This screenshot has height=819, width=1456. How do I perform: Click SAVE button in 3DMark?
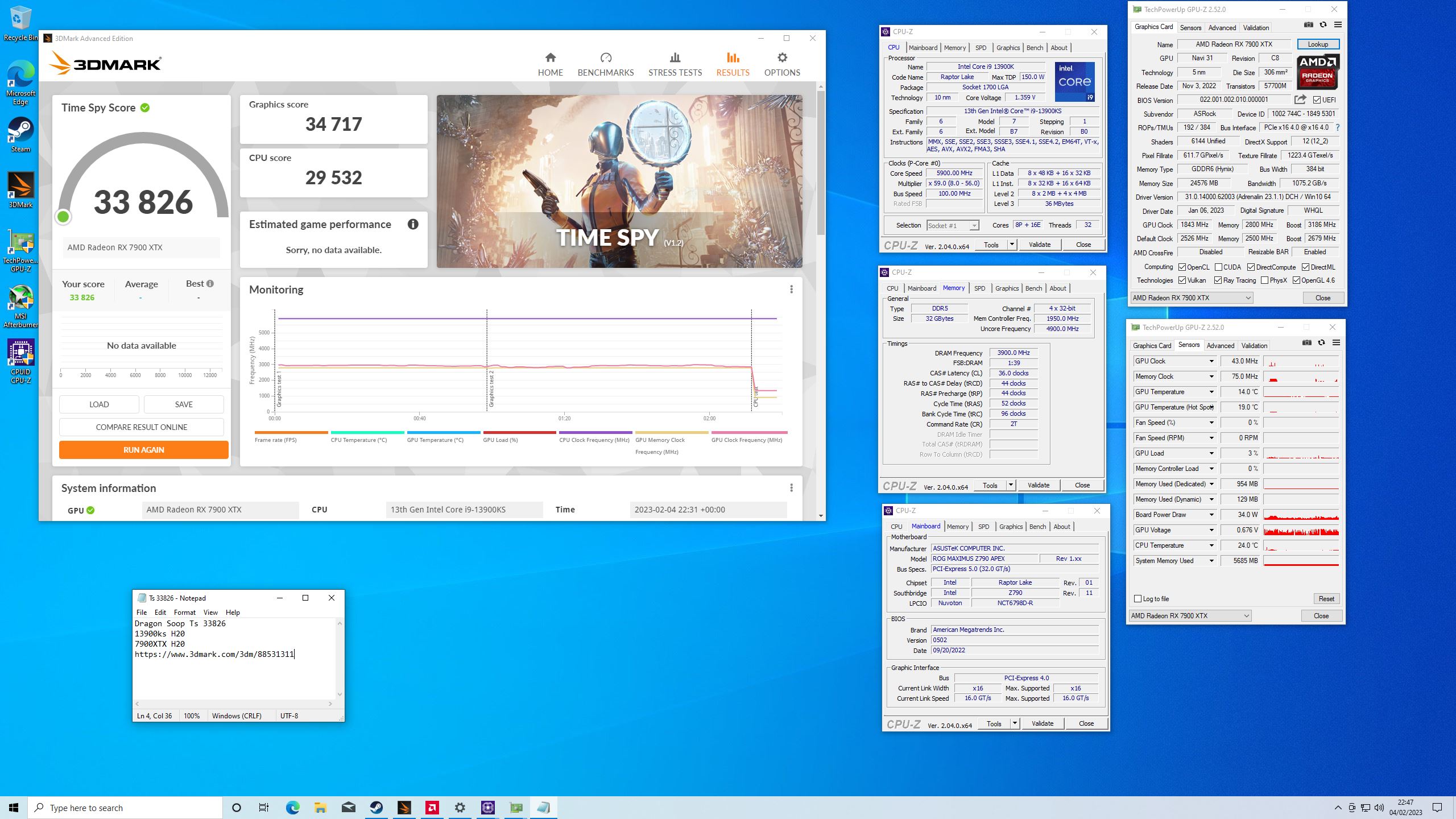[184, 404]
